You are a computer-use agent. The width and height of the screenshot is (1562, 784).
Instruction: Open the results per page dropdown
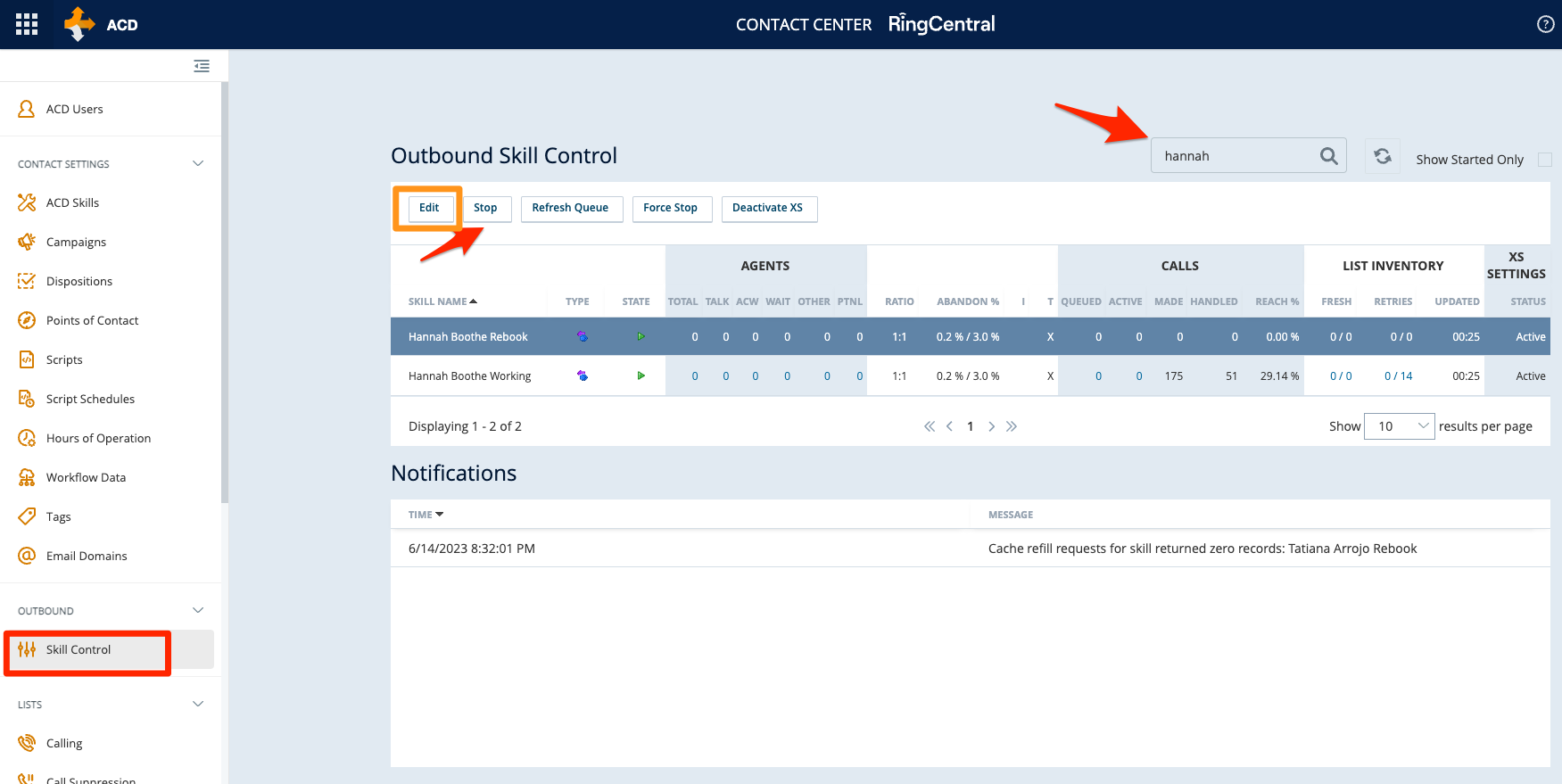[1399, 426]
